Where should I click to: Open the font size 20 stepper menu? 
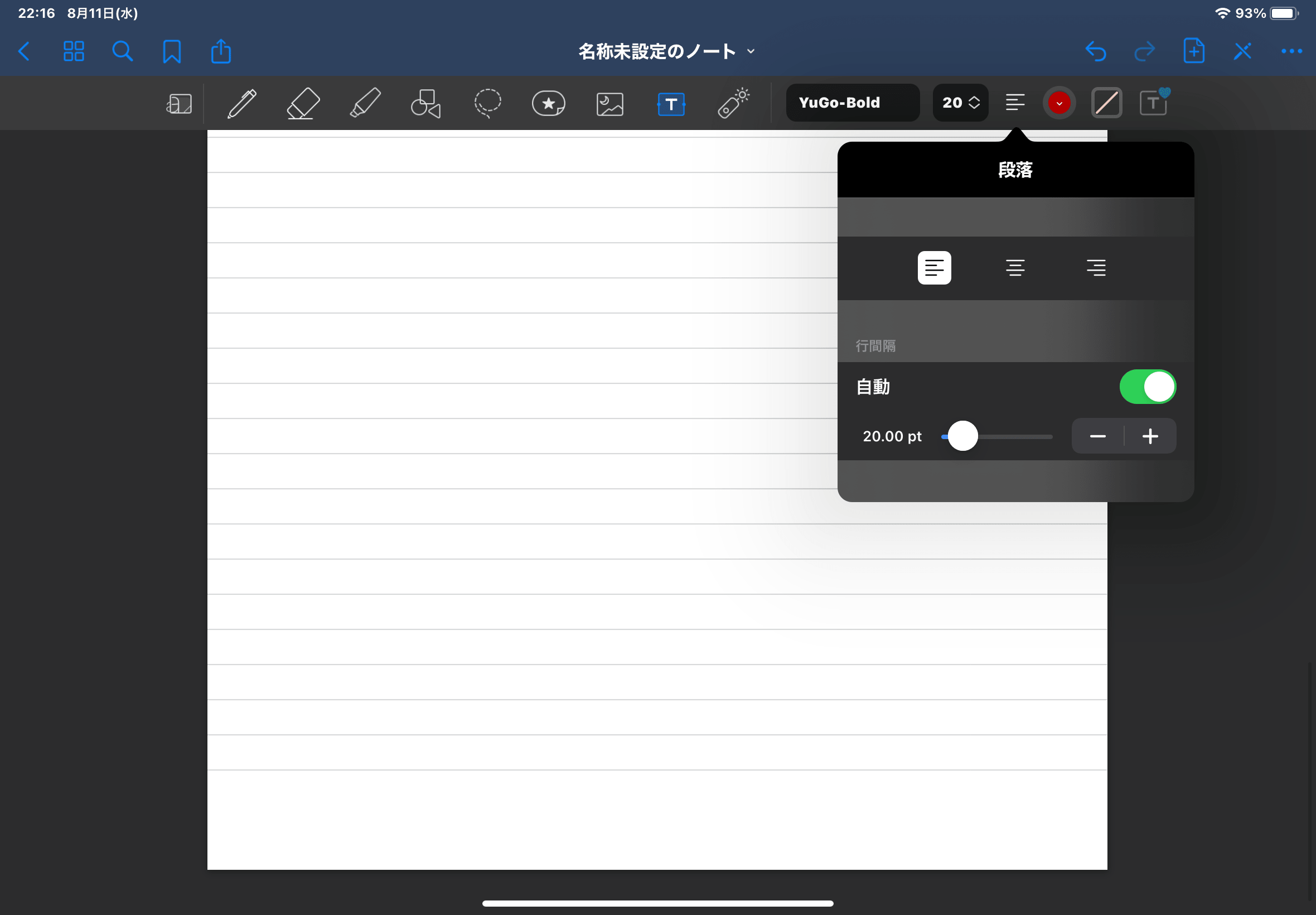(x=960, y=103)
